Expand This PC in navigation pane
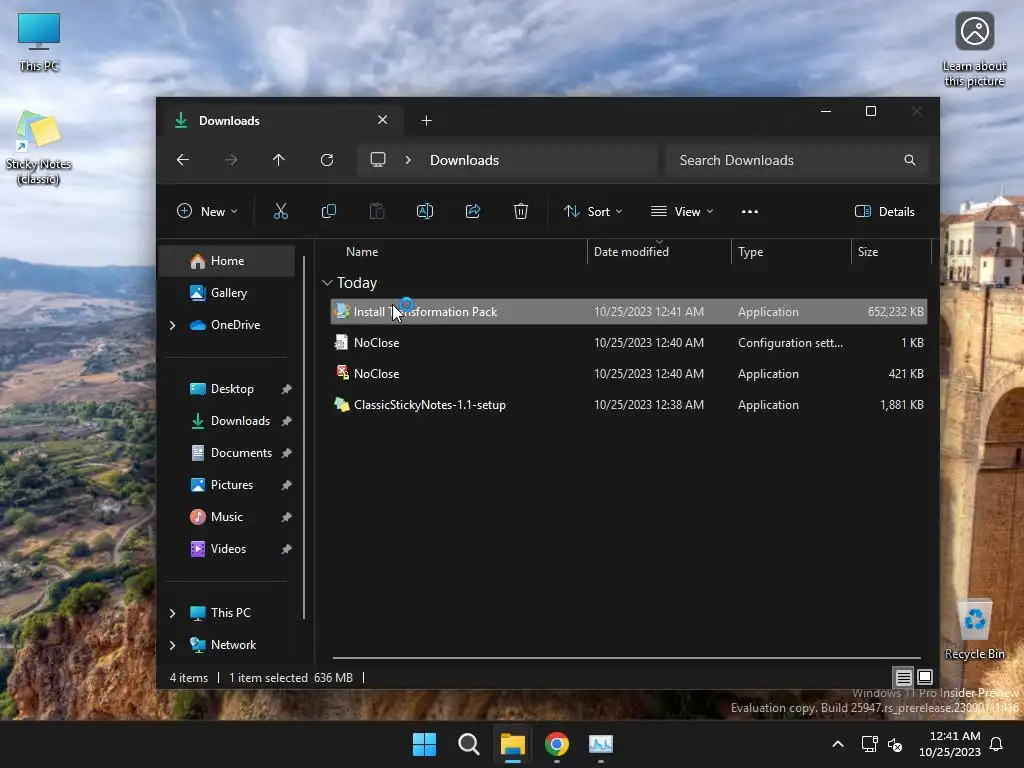The image size is (1024, 768). click(x=172, y=613)
